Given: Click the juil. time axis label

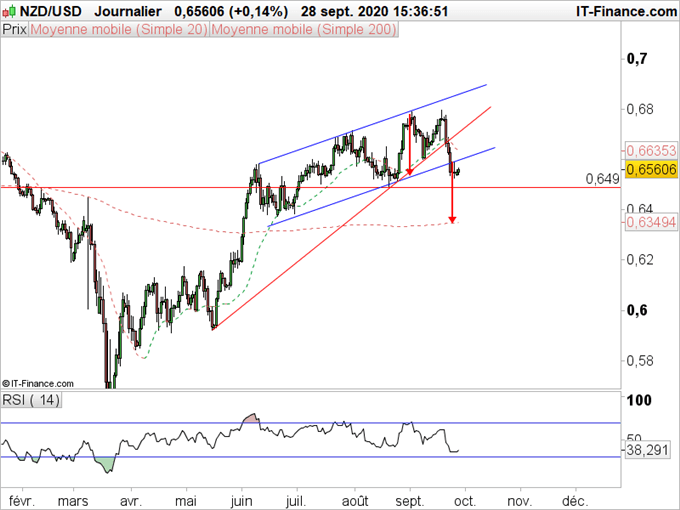Looking at the screenshot, I should click(x=296, y=501).
